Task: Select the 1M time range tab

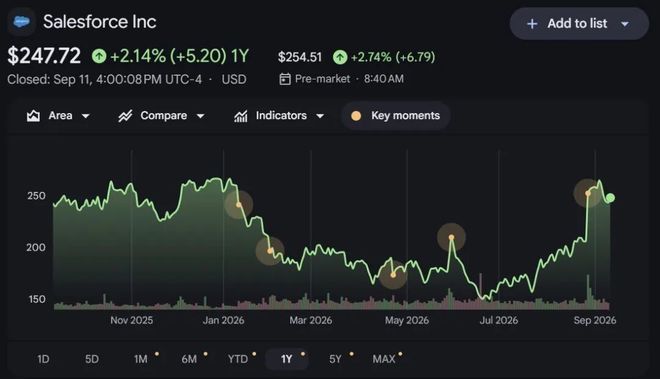Action: 141,359
